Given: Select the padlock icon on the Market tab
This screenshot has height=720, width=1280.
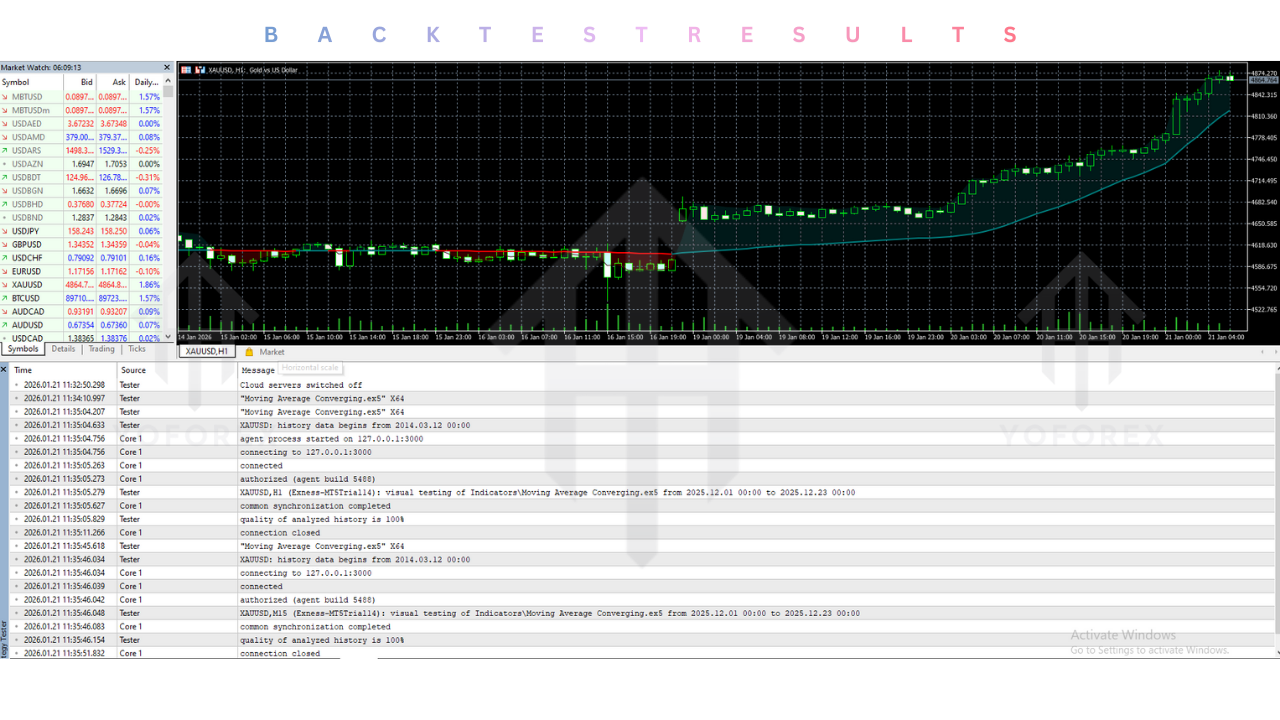Looking at the screenshot, I should coord(248,352).
